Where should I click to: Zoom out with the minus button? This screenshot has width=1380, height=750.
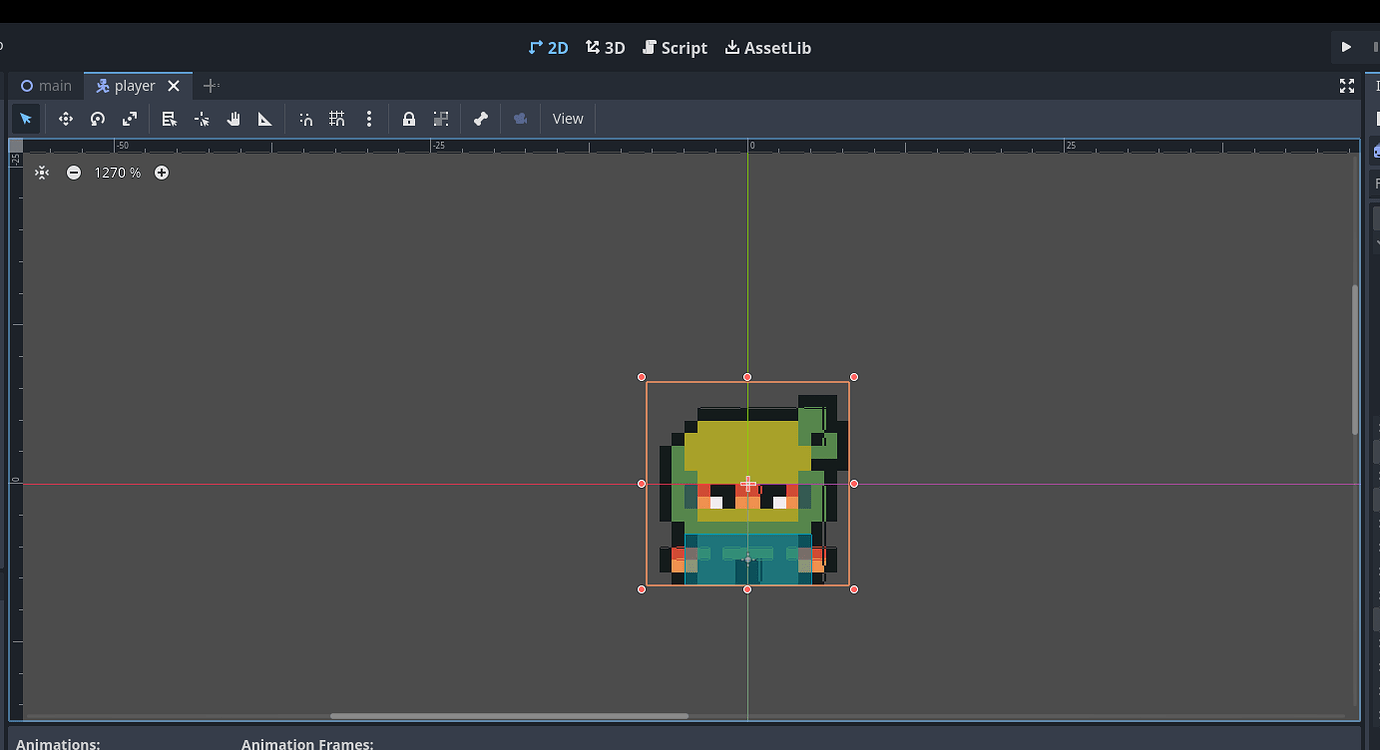74,173
